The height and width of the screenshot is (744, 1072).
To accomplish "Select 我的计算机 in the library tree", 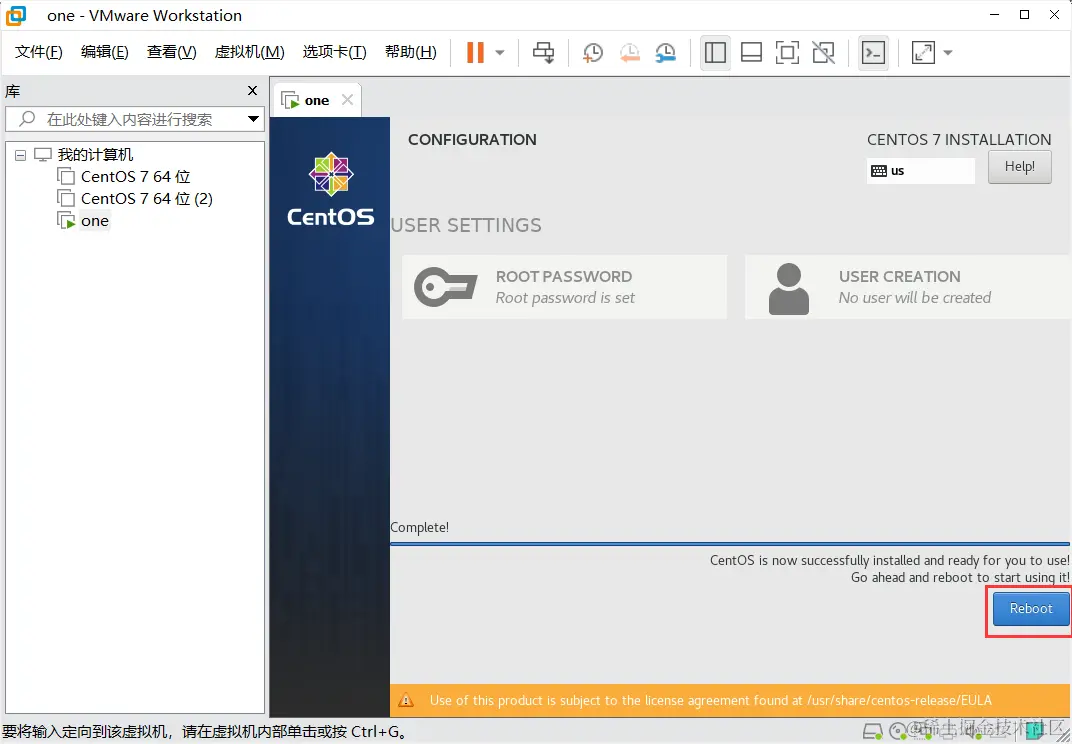I will (95, 155).
